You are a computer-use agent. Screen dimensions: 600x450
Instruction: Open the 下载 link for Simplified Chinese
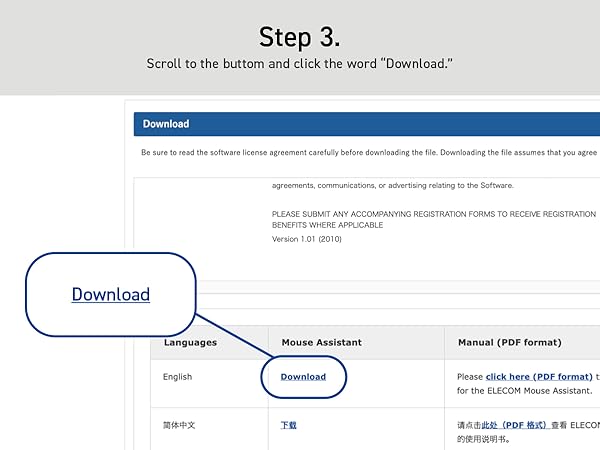click(x=288, y=425)
